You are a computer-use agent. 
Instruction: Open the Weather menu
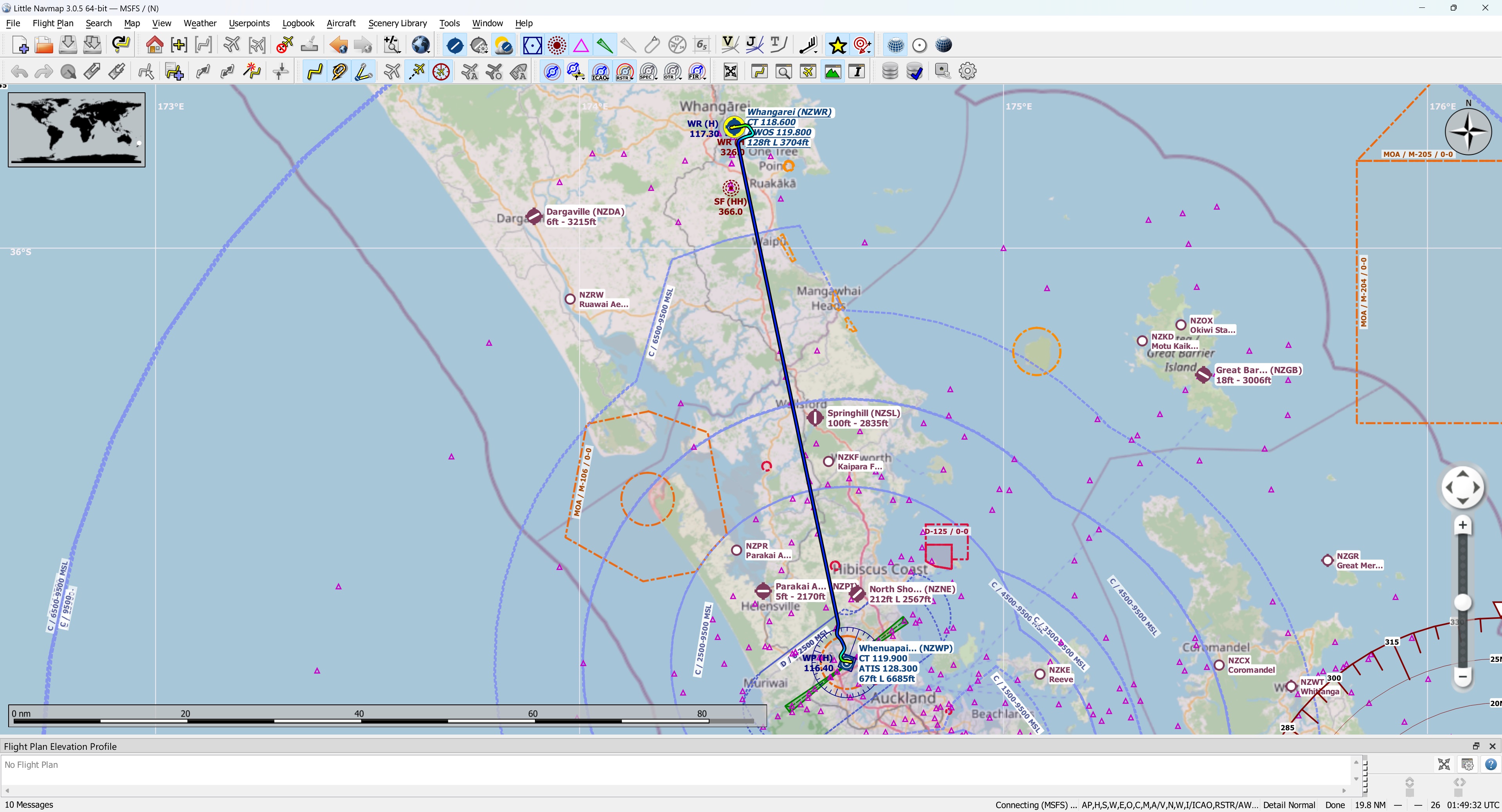coord(200,23)
